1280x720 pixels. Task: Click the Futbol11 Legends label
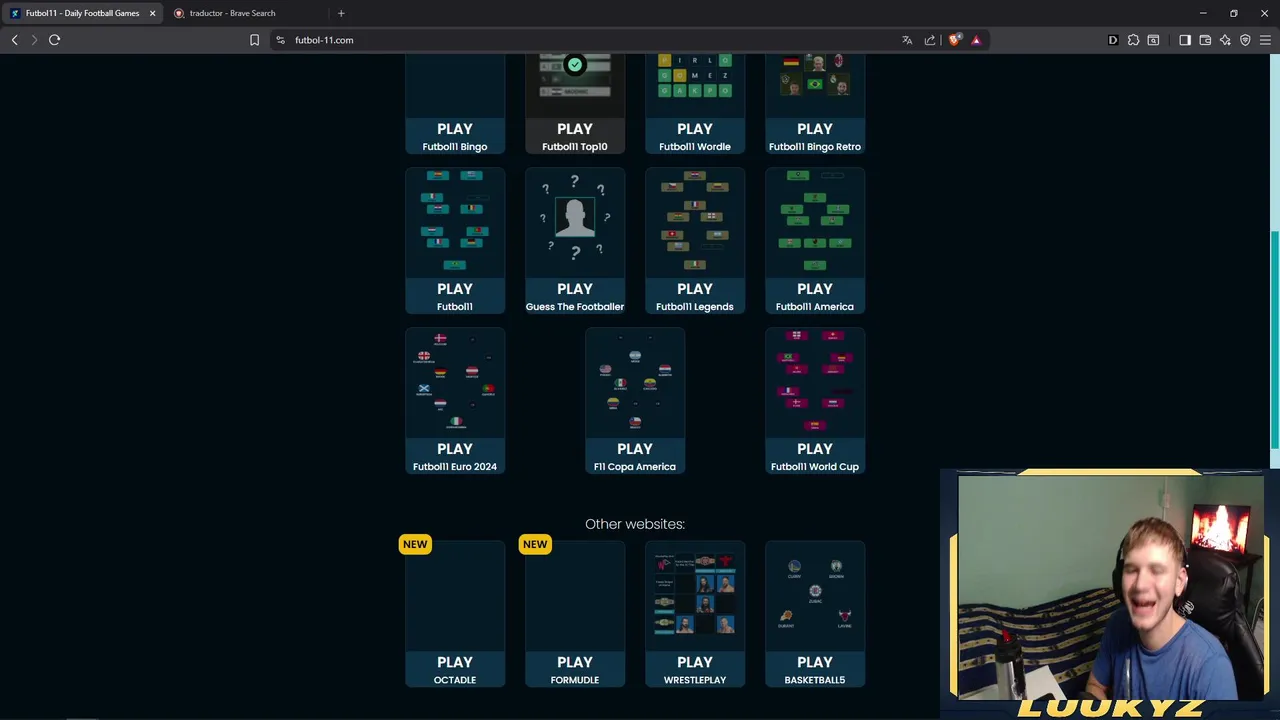click(x=695, y=307)
